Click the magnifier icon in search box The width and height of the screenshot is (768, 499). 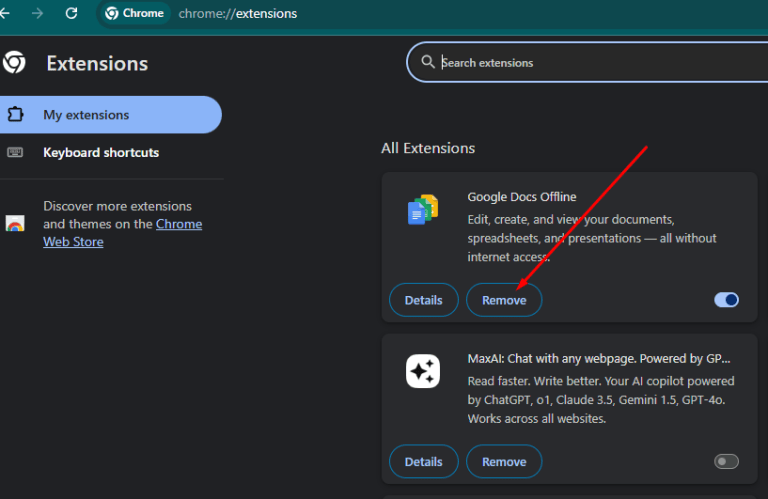click(x=428, y=62)
